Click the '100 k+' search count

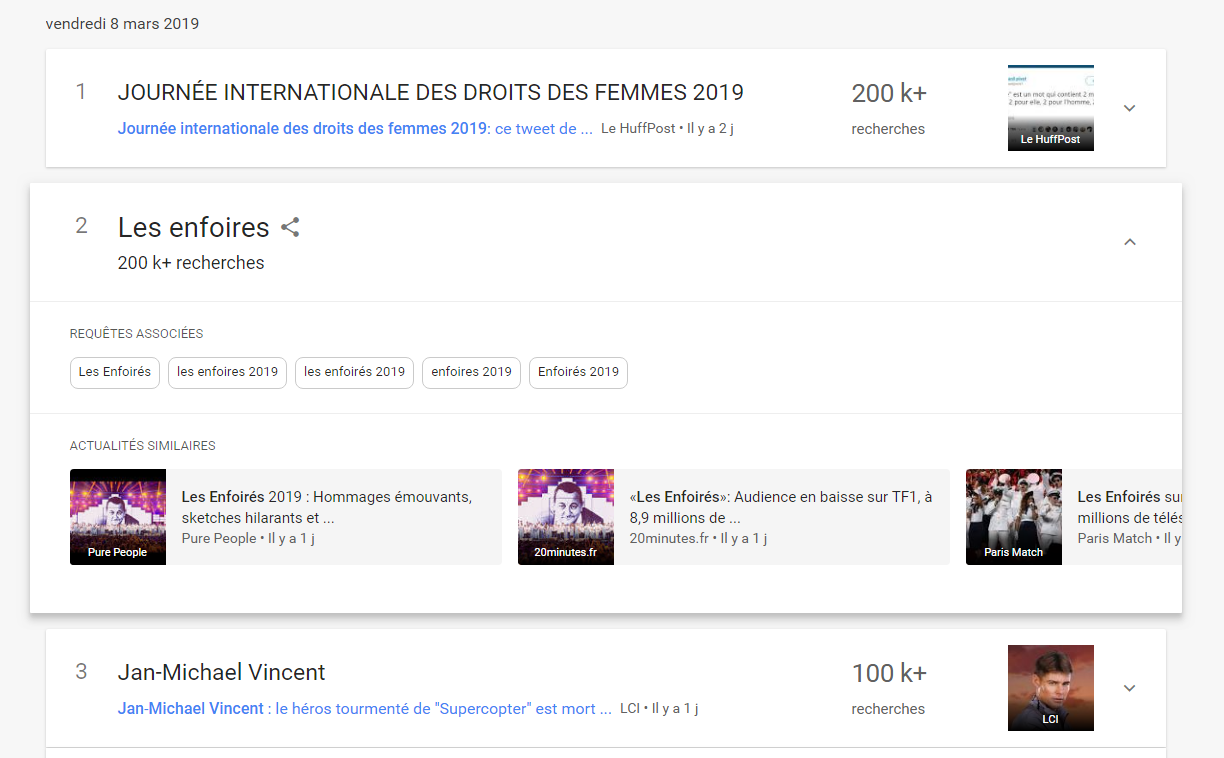[x=889, y=673]
